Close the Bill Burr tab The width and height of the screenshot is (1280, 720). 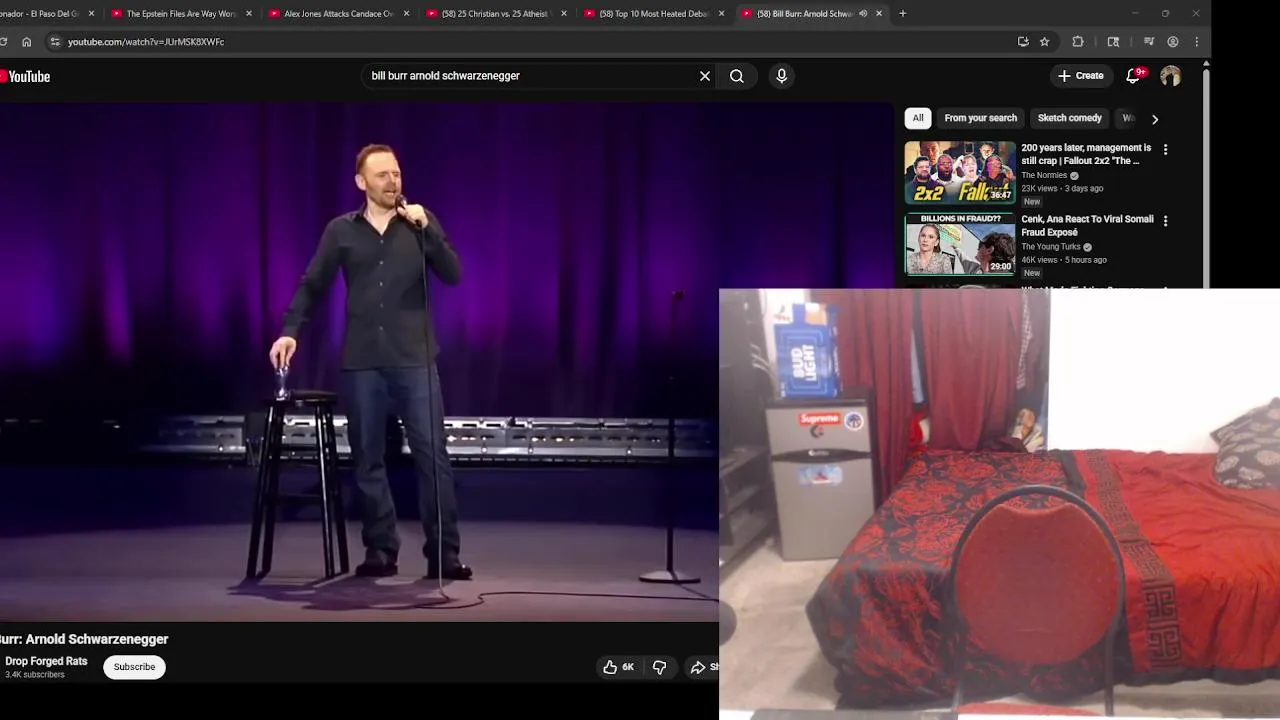879,14
